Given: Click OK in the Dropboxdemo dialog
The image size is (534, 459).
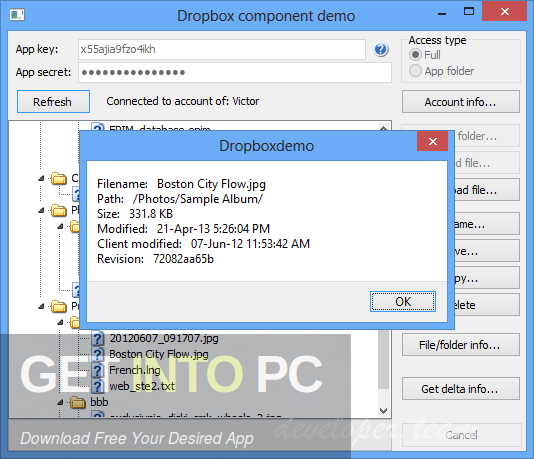Looking at the screenshot, I should 403,301.
